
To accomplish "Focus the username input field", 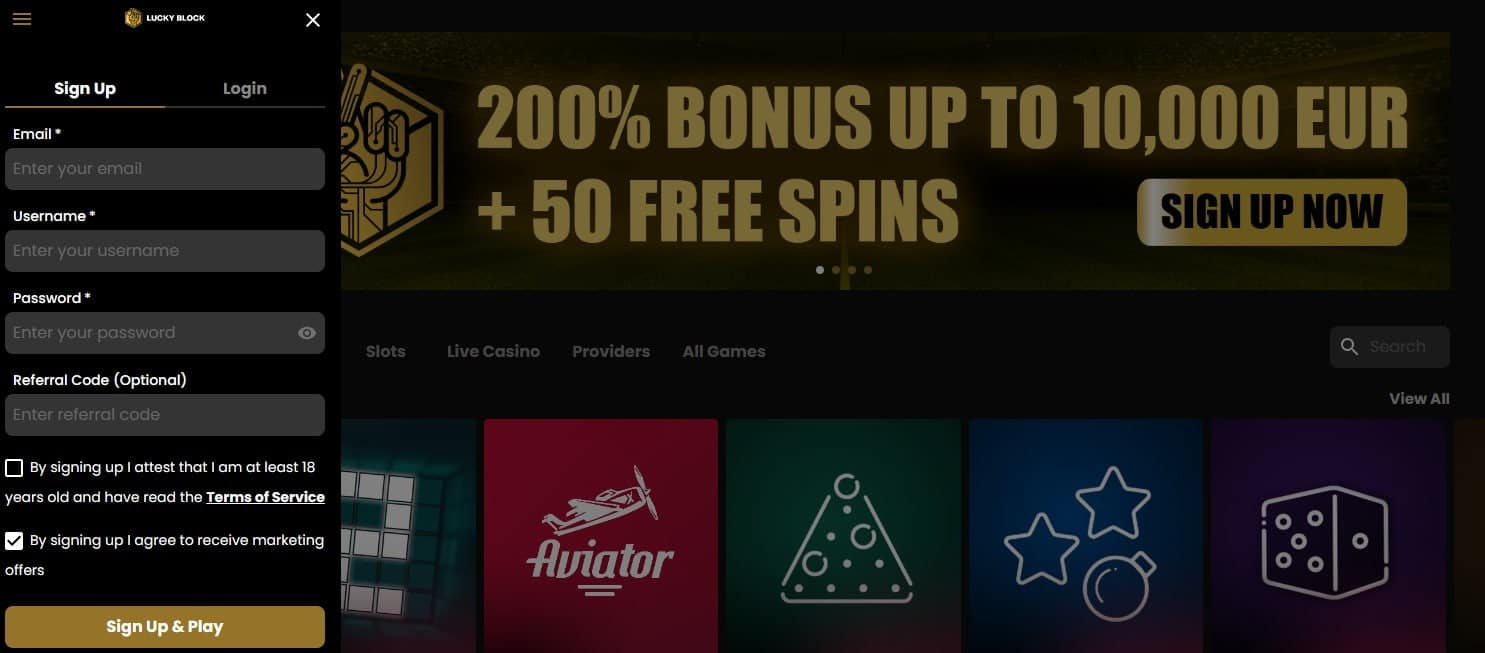I will point(165,251).
